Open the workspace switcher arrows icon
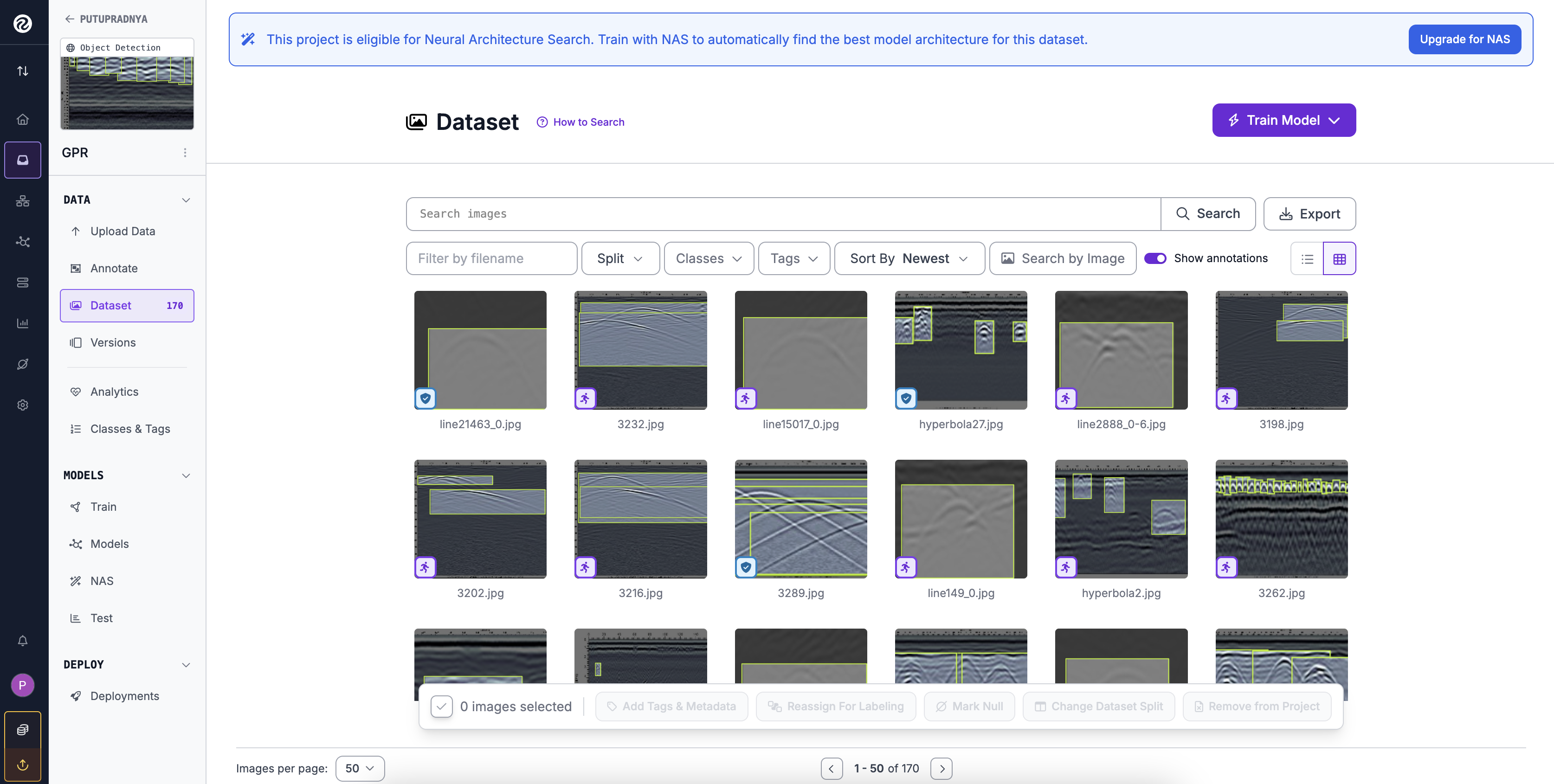The image size is (1554, 784). click(x=23, y=71)
